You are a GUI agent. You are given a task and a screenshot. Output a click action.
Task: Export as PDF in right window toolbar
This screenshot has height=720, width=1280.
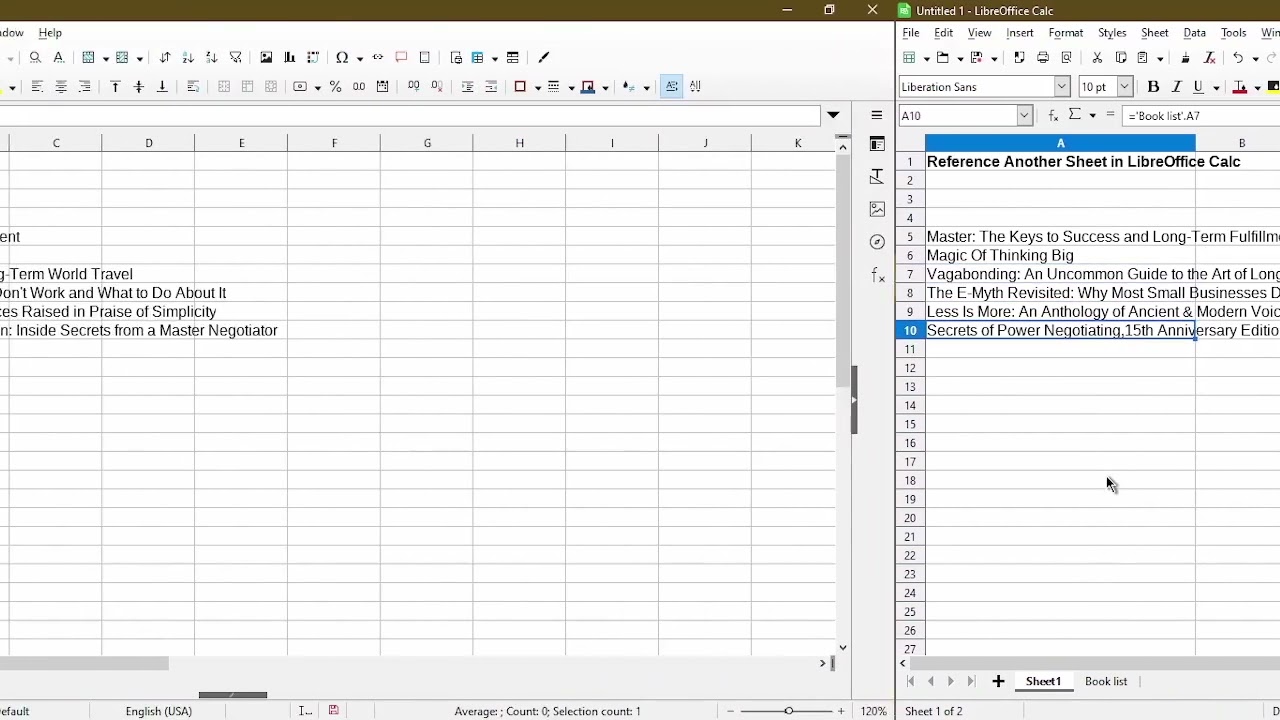pyautogui.click(x=1019, y=58)
